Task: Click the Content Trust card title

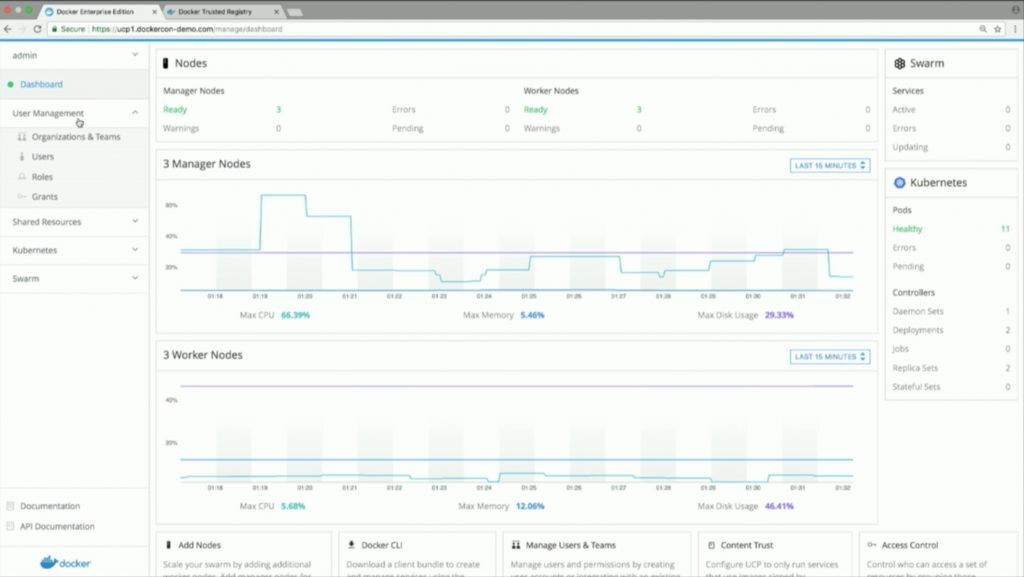Action: pyautogui.click(x=746, y=545)
